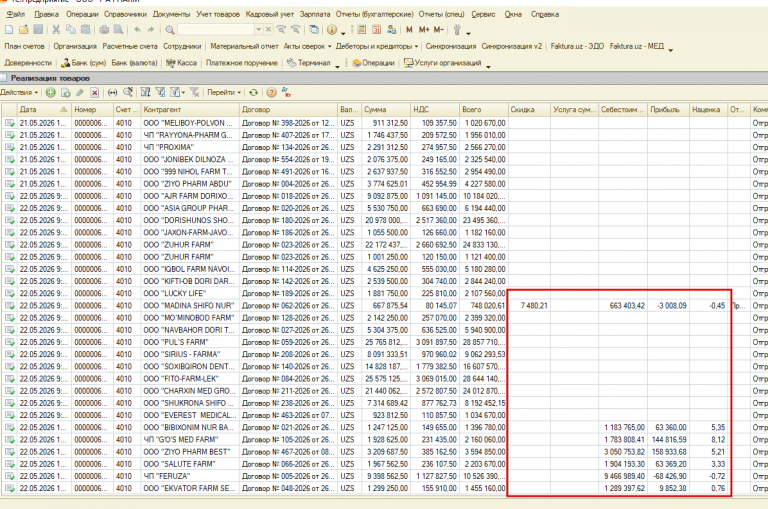
Task: Click the Copy icon in main toolbar
Action: pyautogui.click(x=71, y=30)
